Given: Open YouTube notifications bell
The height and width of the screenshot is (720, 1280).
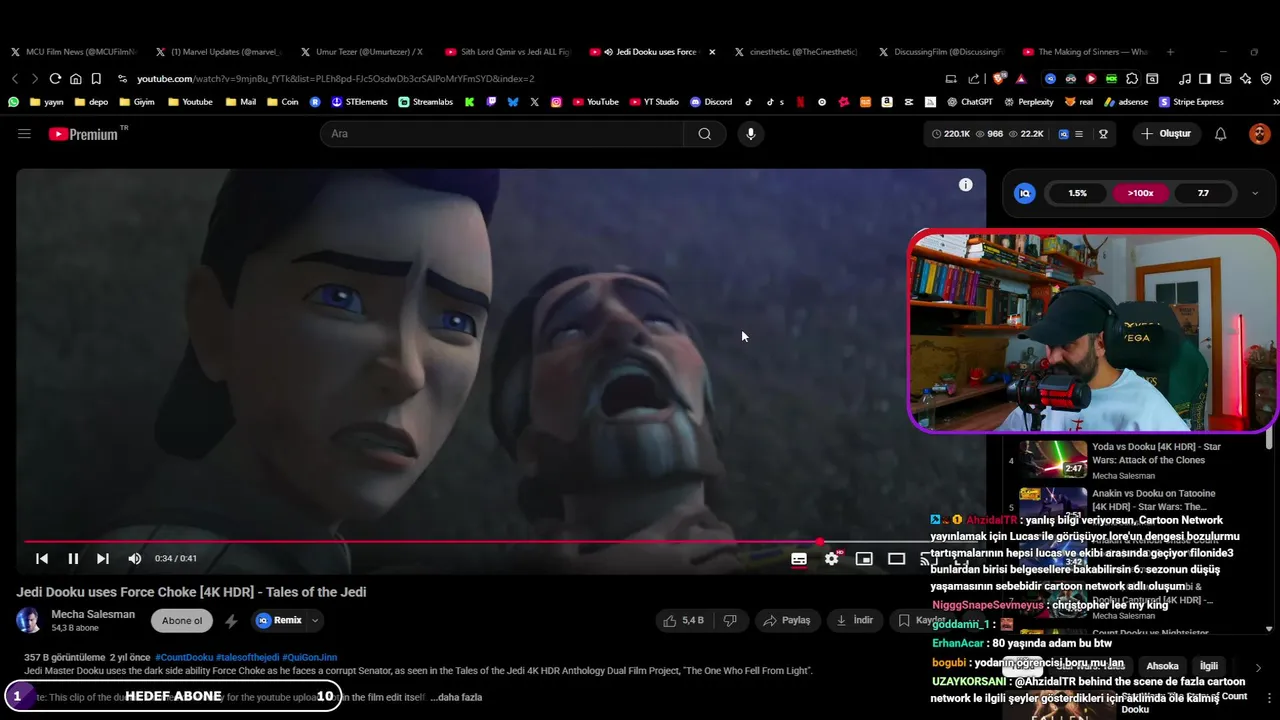Looking at the screenshot, I should pos(1220,134).
